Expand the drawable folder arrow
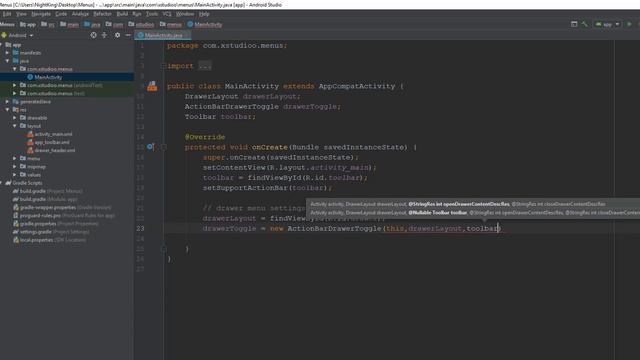This screenshot has width=640, height=360. [15, 118]
